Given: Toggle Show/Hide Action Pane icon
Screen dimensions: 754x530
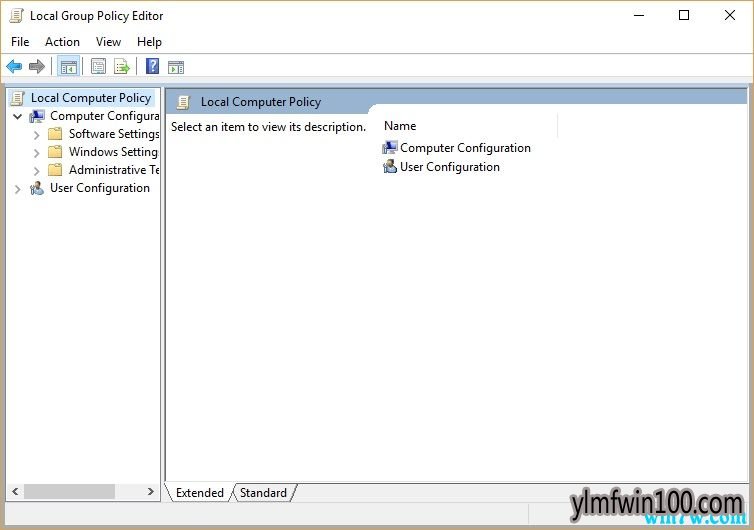Looking at the screenshot, I should (x=176, y=67).
